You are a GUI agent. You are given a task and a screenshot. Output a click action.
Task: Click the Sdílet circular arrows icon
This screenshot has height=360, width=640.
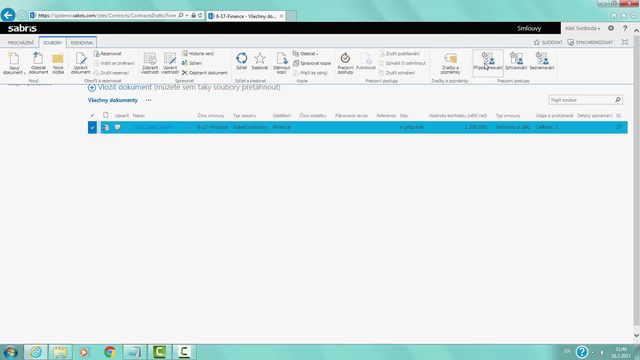(241, 58)
